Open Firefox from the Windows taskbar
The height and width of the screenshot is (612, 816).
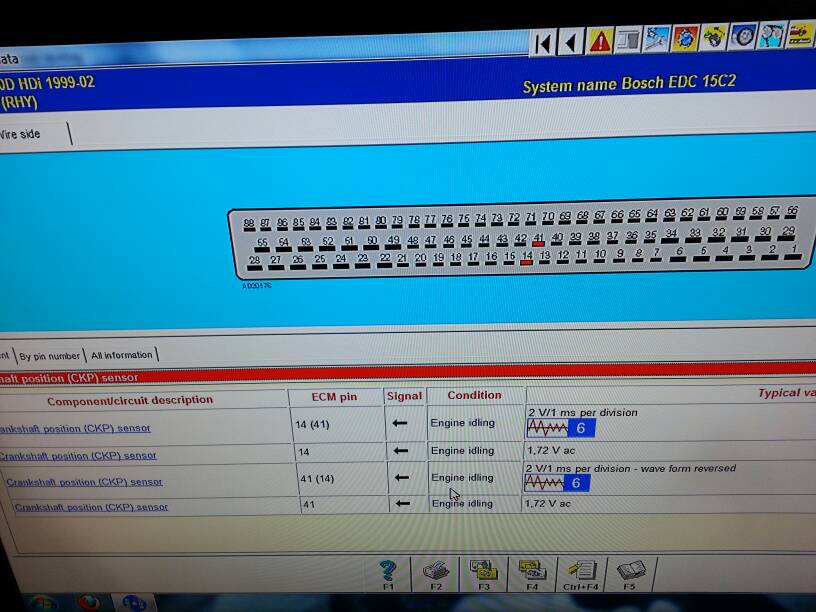click(88, 603)
